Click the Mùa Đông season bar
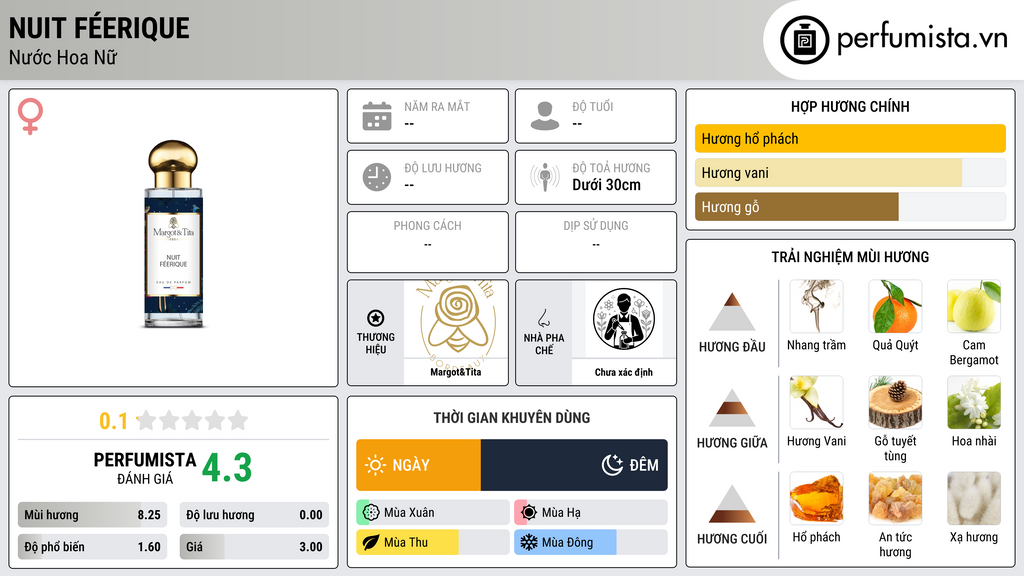The image size is (1024, 576). 591,543
